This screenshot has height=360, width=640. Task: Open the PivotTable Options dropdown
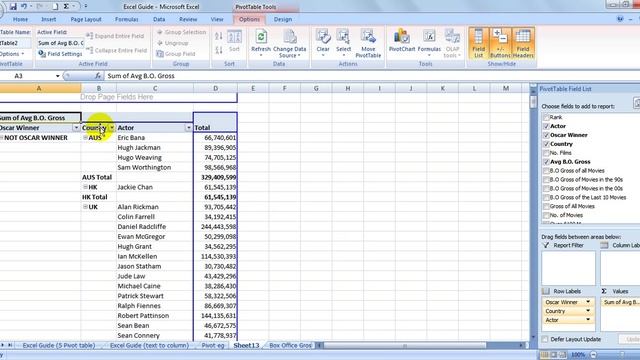[12, 53]
